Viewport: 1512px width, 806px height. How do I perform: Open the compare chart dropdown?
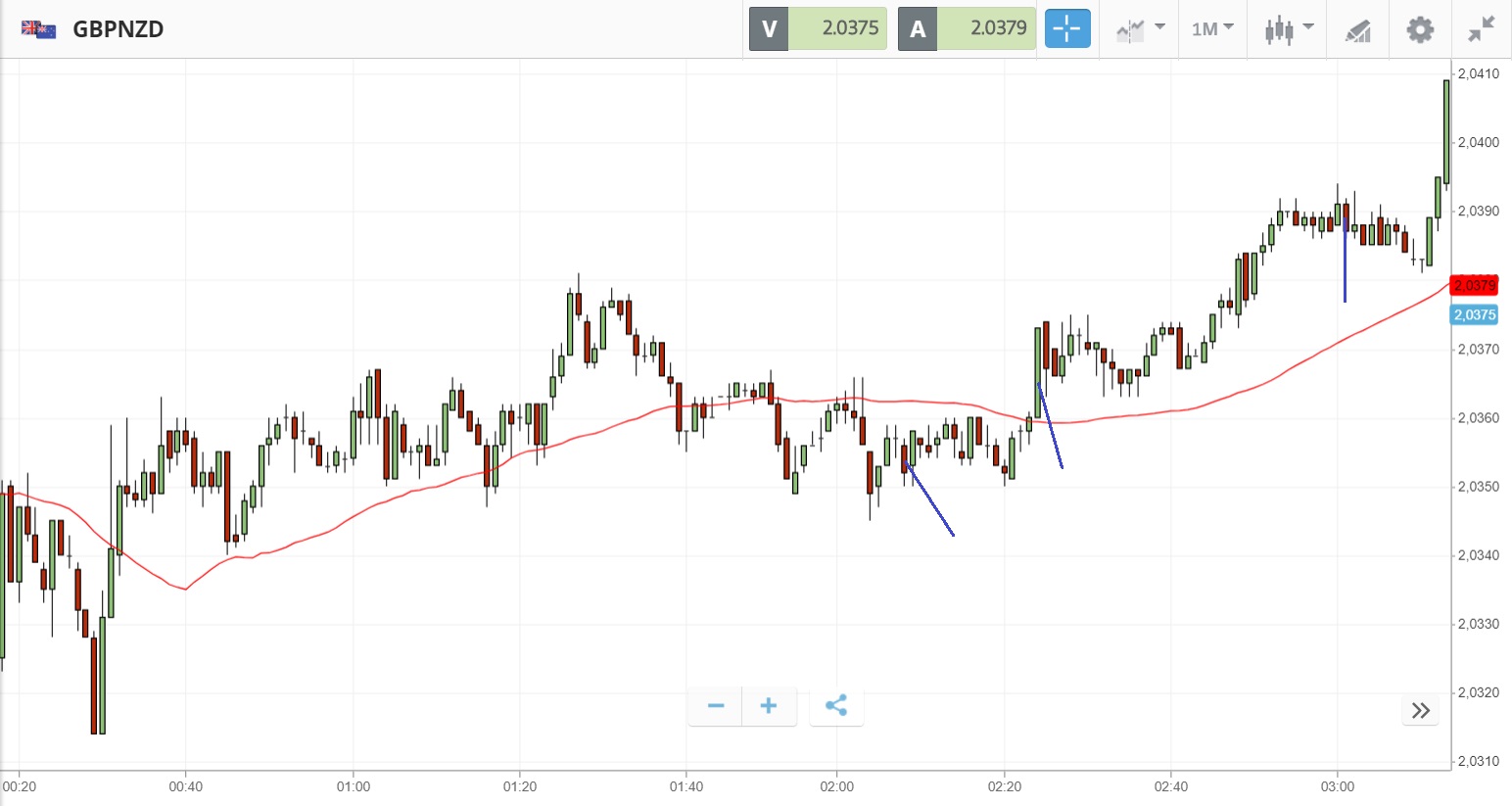(1139, 28)
